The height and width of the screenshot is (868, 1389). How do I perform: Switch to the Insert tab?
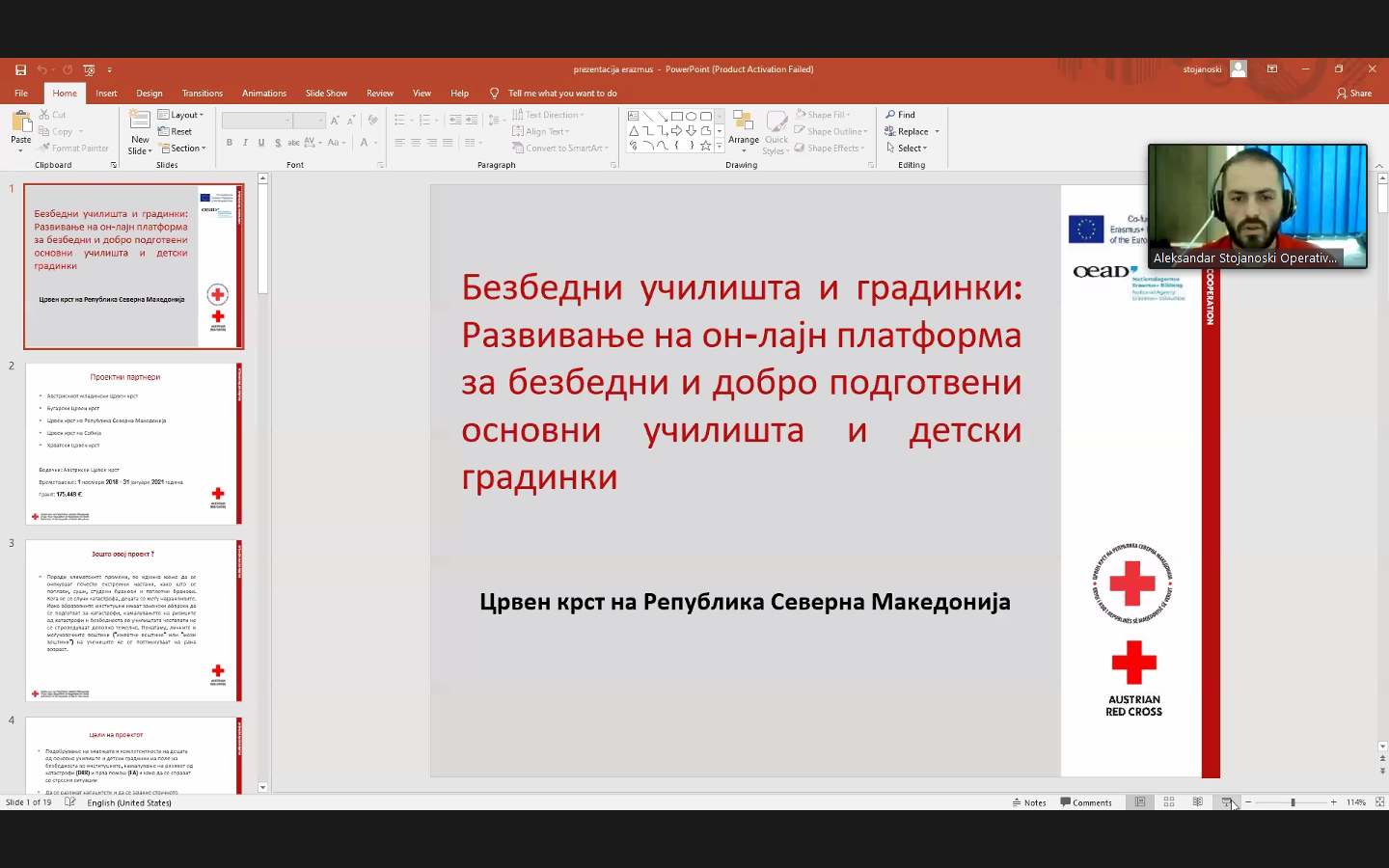106,94
